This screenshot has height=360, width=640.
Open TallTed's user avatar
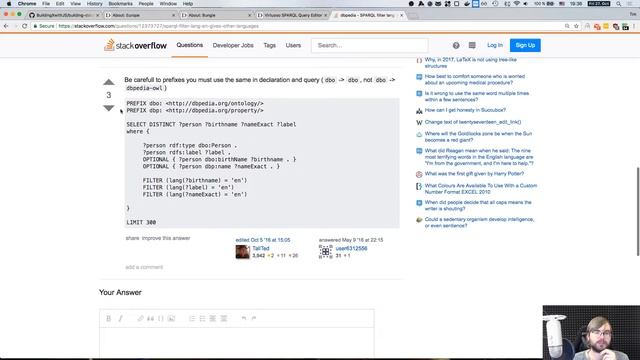242,252
